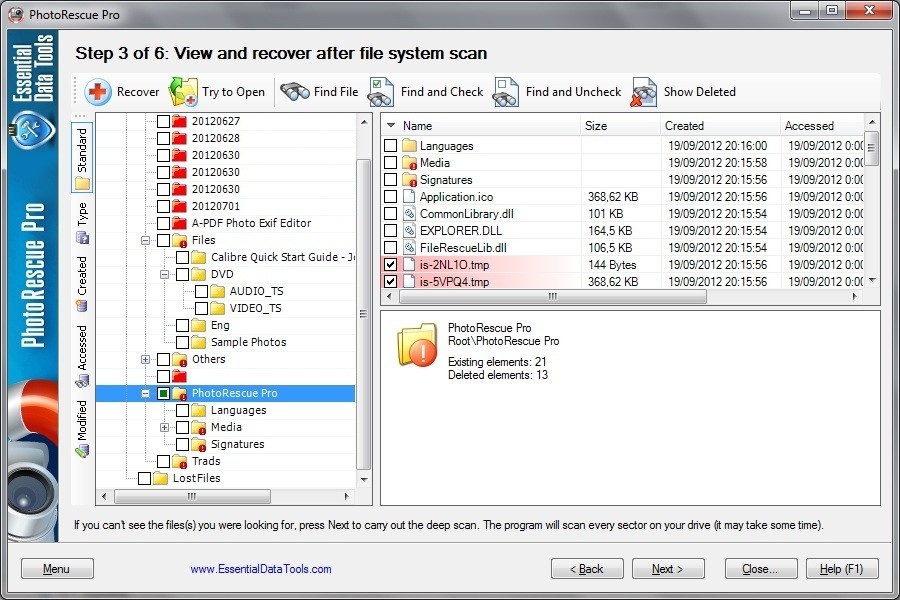
Task: Expand the Media tree node
Action: (x=165, y=427)
